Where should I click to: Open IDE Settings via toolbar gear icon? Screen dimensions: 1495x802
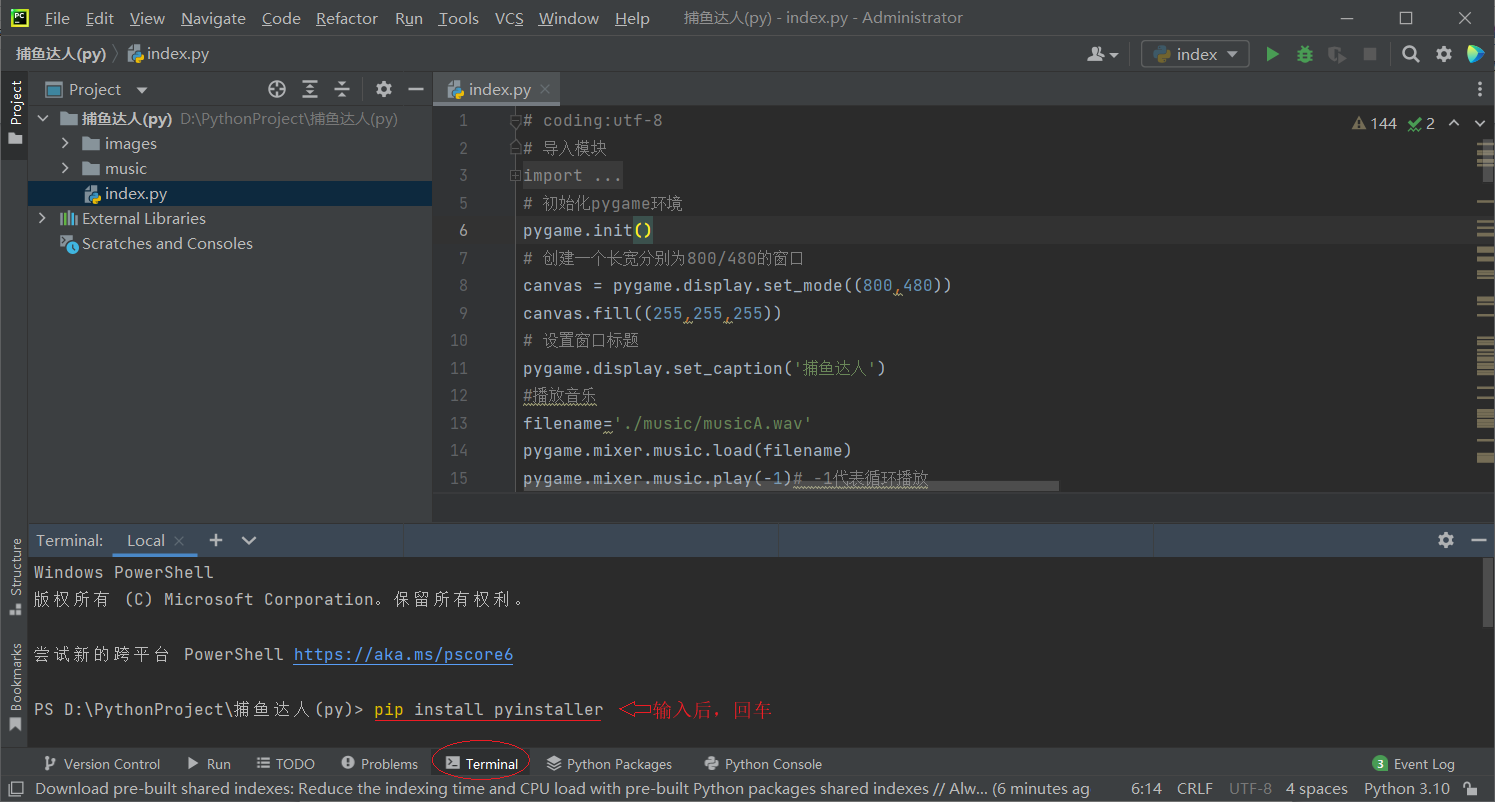click(1443, 54)
